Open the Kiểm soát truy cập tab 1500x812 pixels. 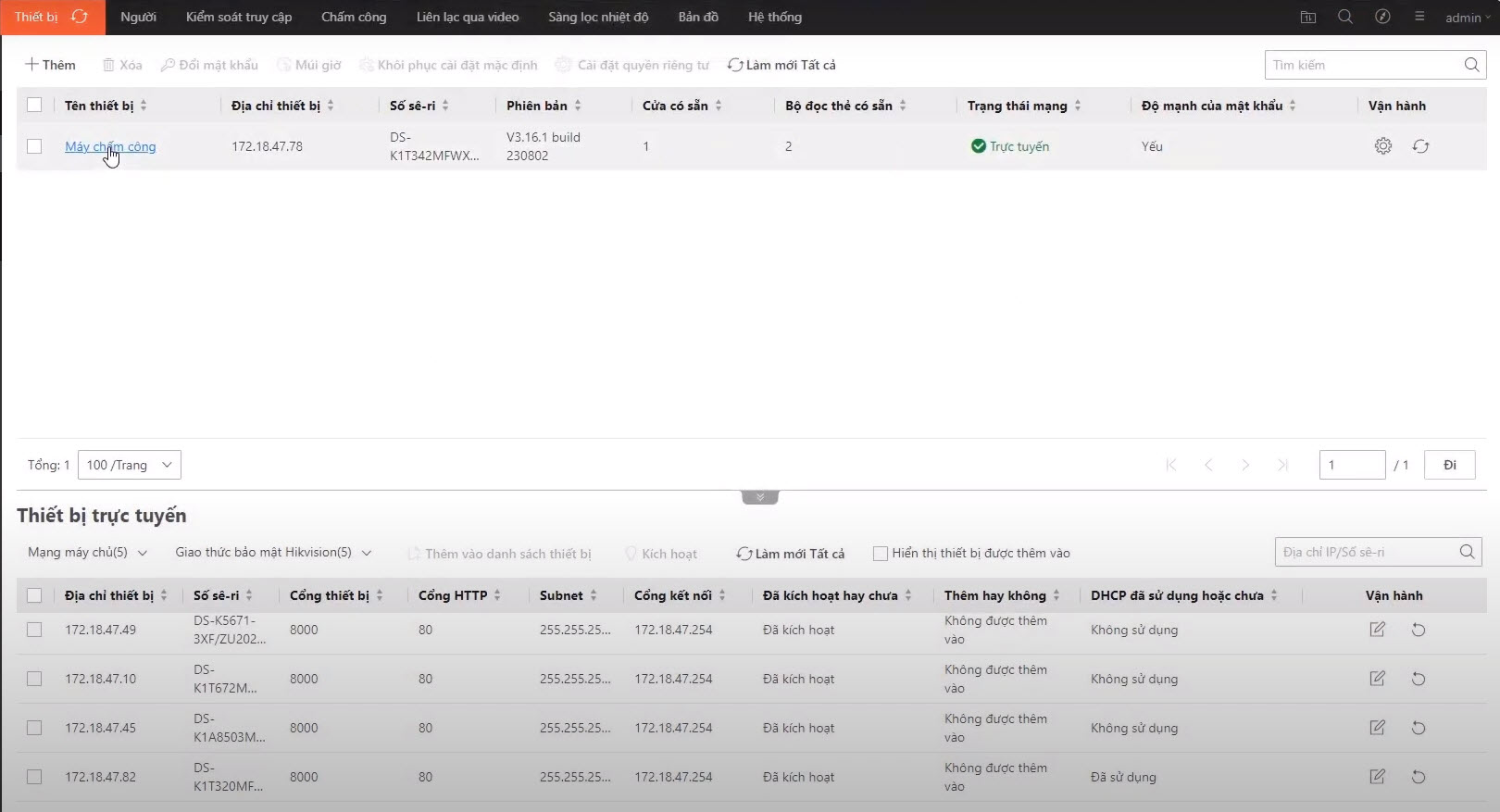pyautogui.click(x=239, y=17)
